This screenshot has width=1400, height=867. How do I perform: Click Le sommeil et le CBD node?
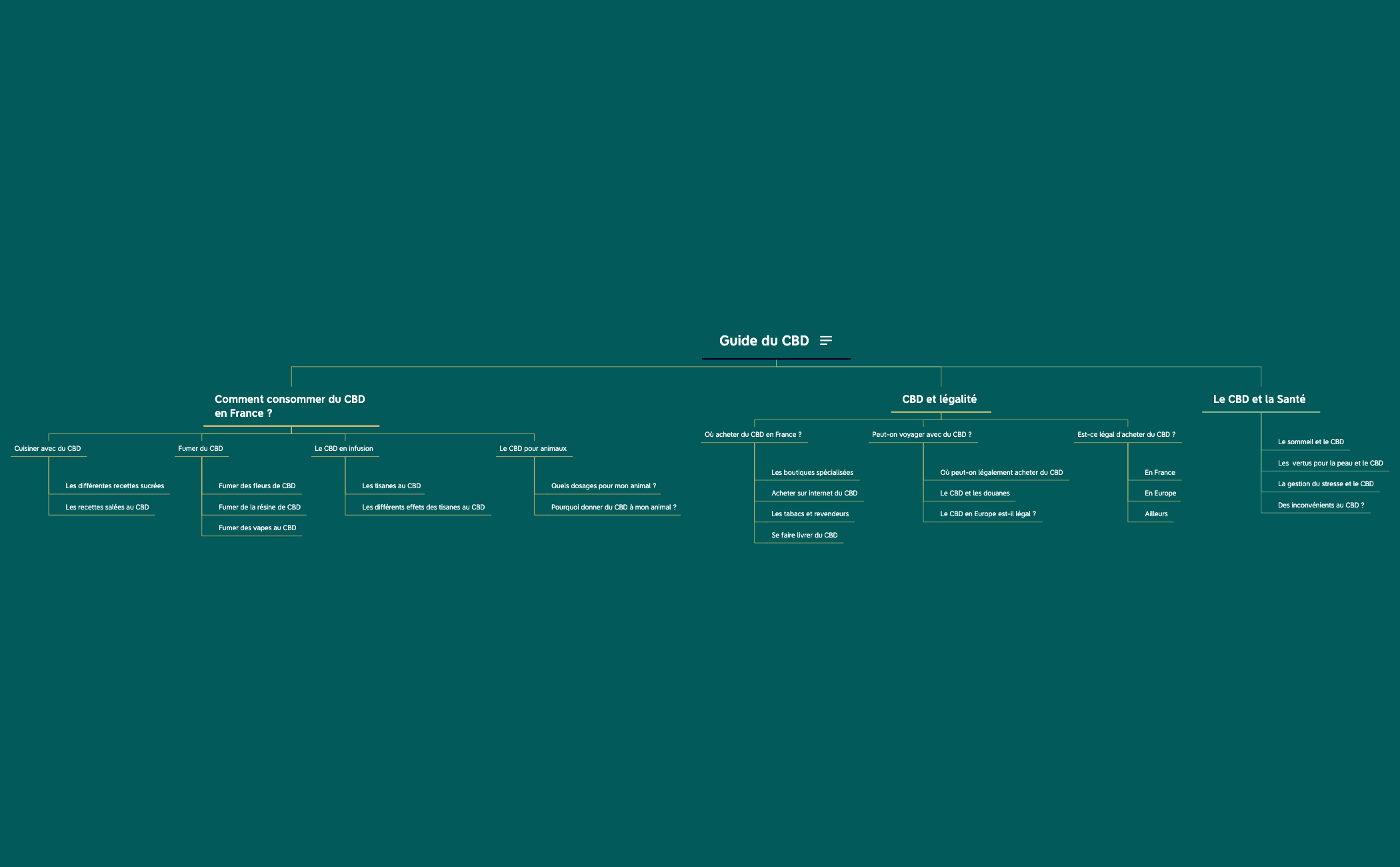[1310, 442]
